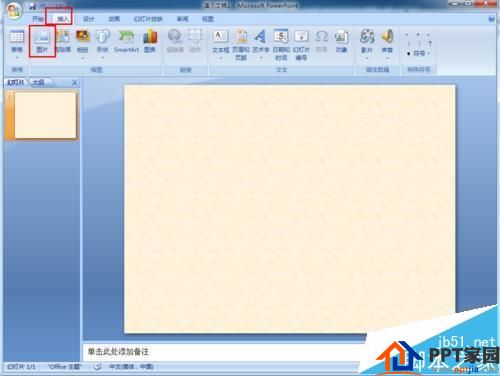Image resolution: width=500 pixels, height=376 pixels.
Task: Close the slides/outline pane with X
Action: click(x=74, y=82)
